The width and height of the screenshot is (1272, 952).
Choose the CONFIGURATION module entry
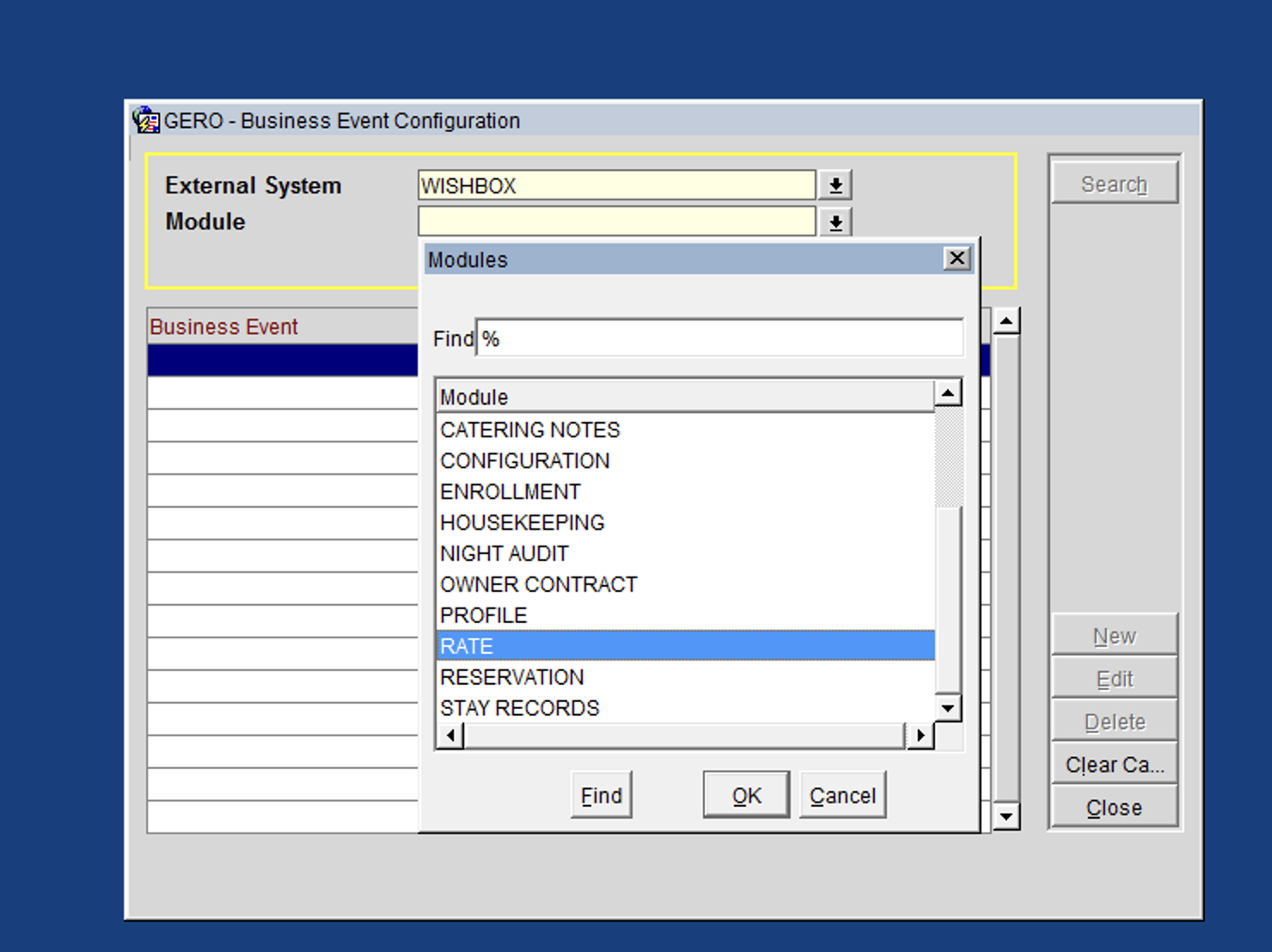(x=524, y=461)
